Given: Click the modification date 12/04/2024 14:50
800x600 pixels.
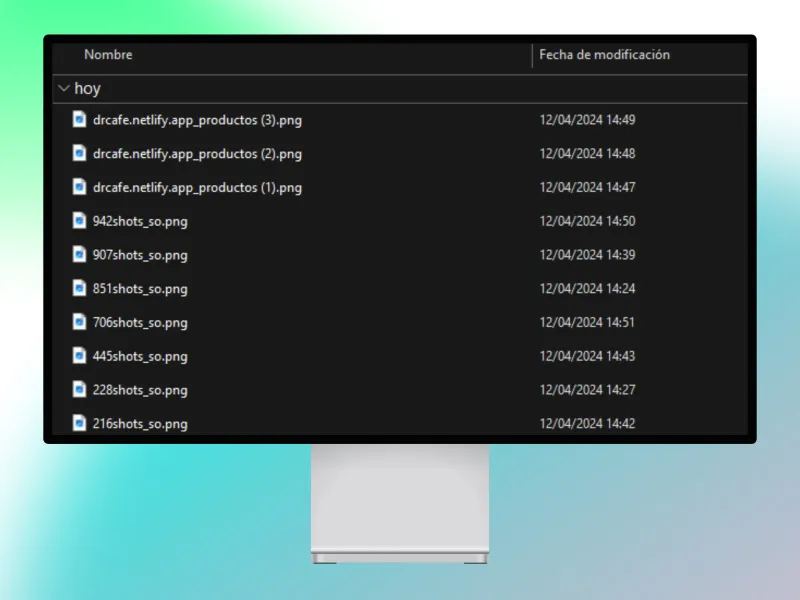Looking at the screenshot, I should click(x=587, y=221).
